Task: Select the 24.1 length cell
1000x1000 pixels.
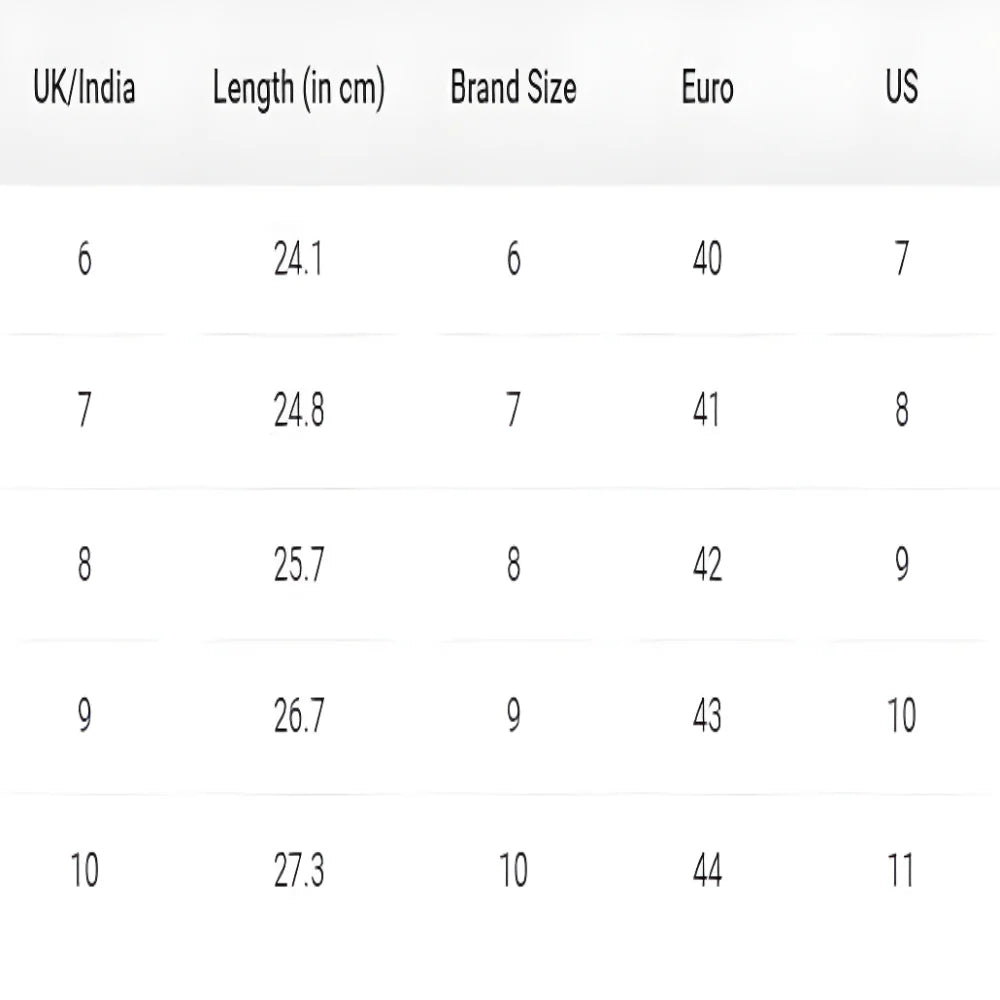Action: click(x=298, y=260)
